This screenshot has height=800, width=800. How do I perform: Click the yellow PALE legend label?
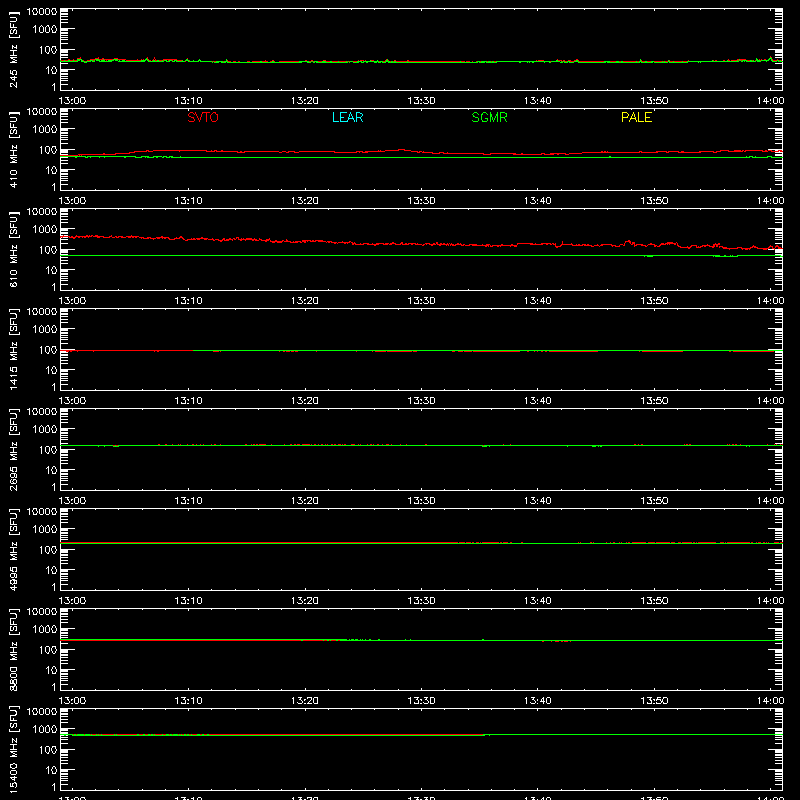pyautogui.click(x=636, y=117)
